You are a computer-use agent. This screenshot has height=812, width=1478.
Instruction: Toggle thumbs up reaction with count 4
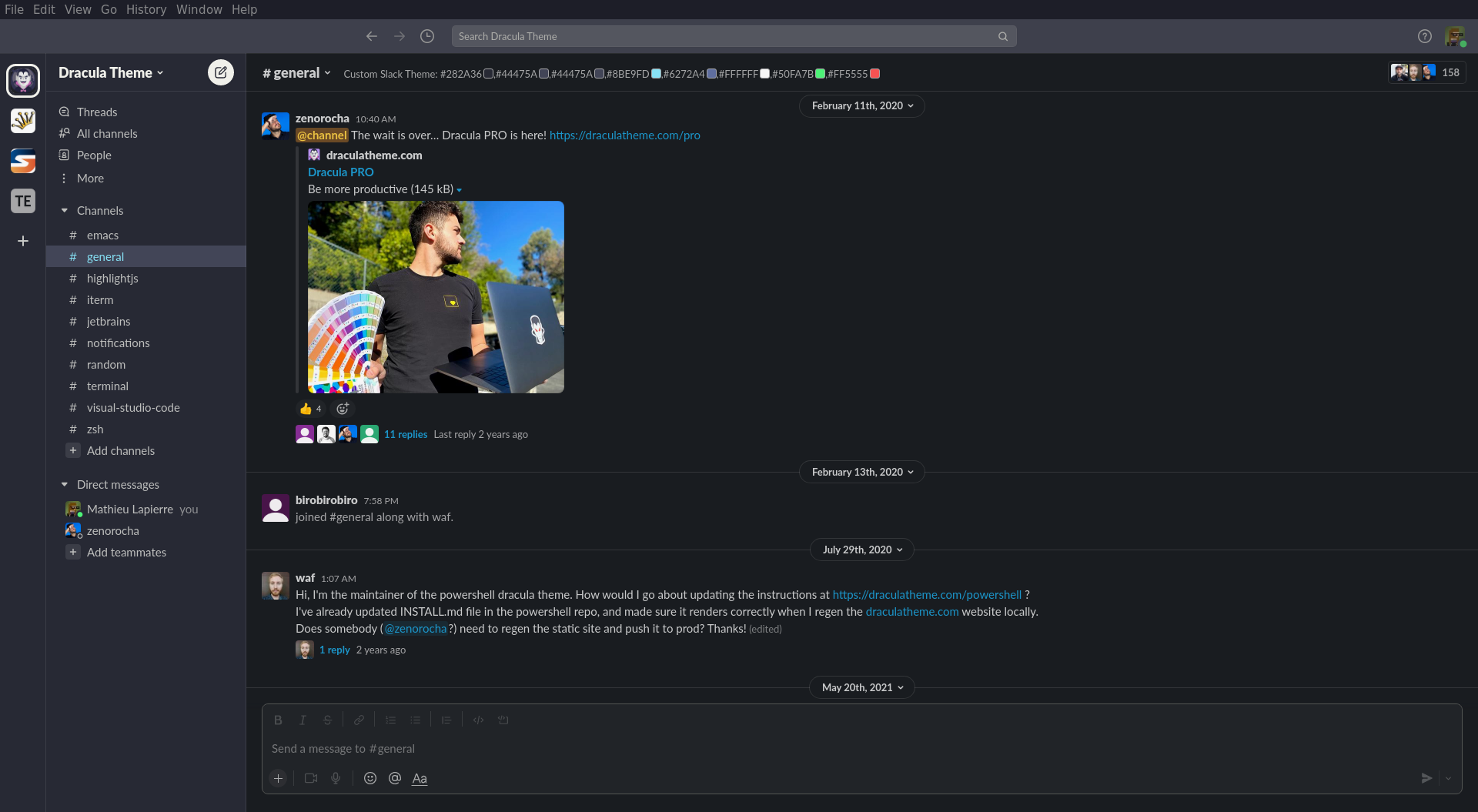(311, 409)
